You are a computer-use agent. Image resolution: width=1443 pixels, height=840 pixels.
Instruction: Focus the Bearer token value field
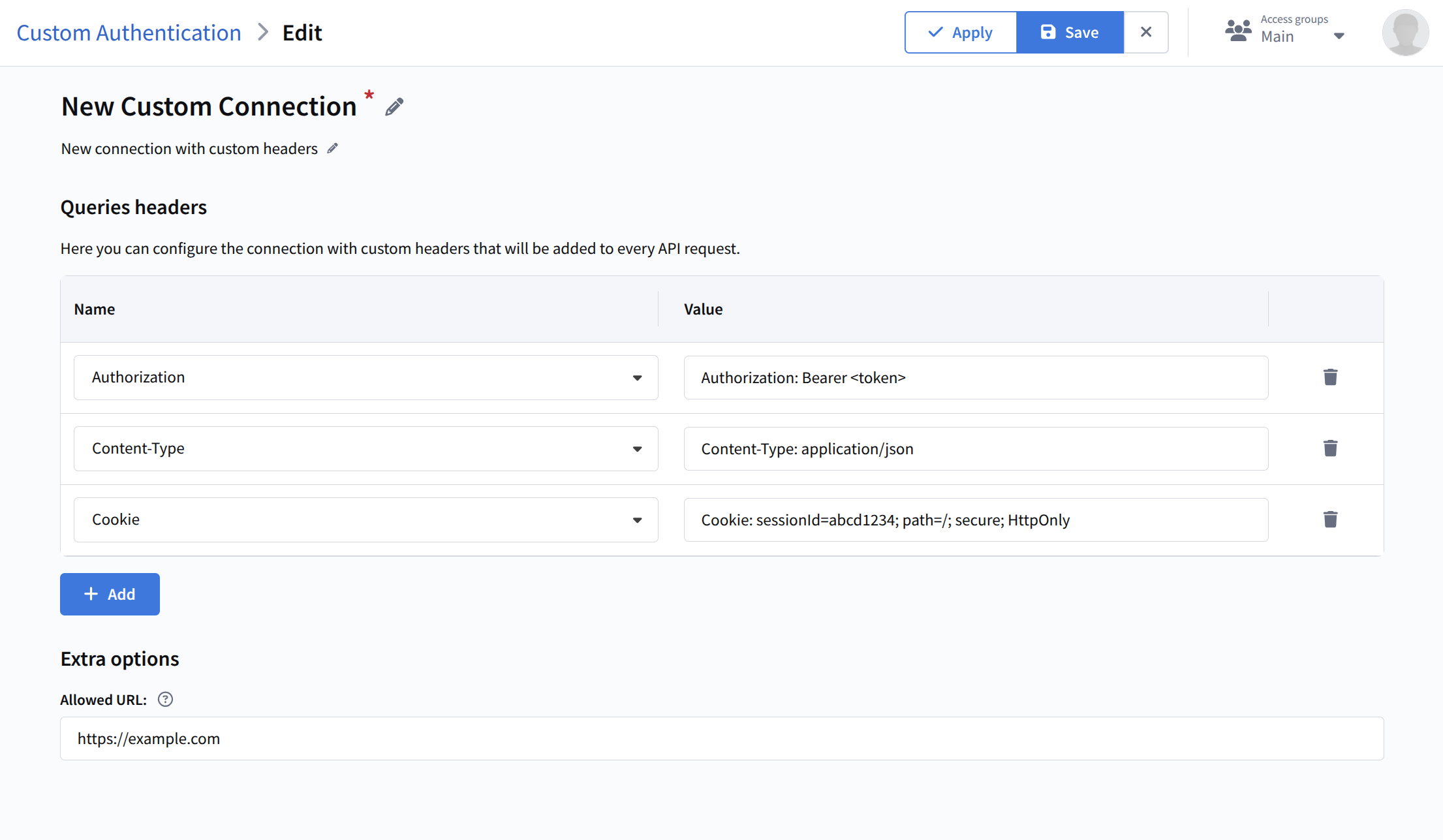pyautogui.click(x=975, y=378)
